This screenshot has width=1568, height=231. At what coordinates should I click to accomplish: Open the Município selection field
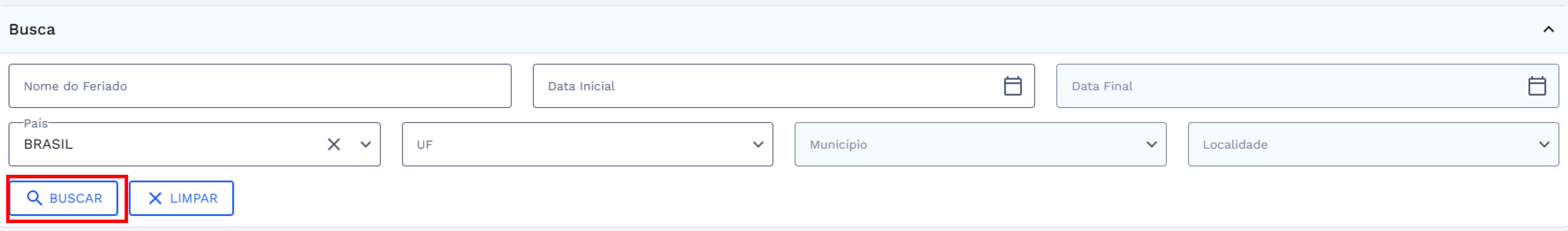(x=968, y=144)
